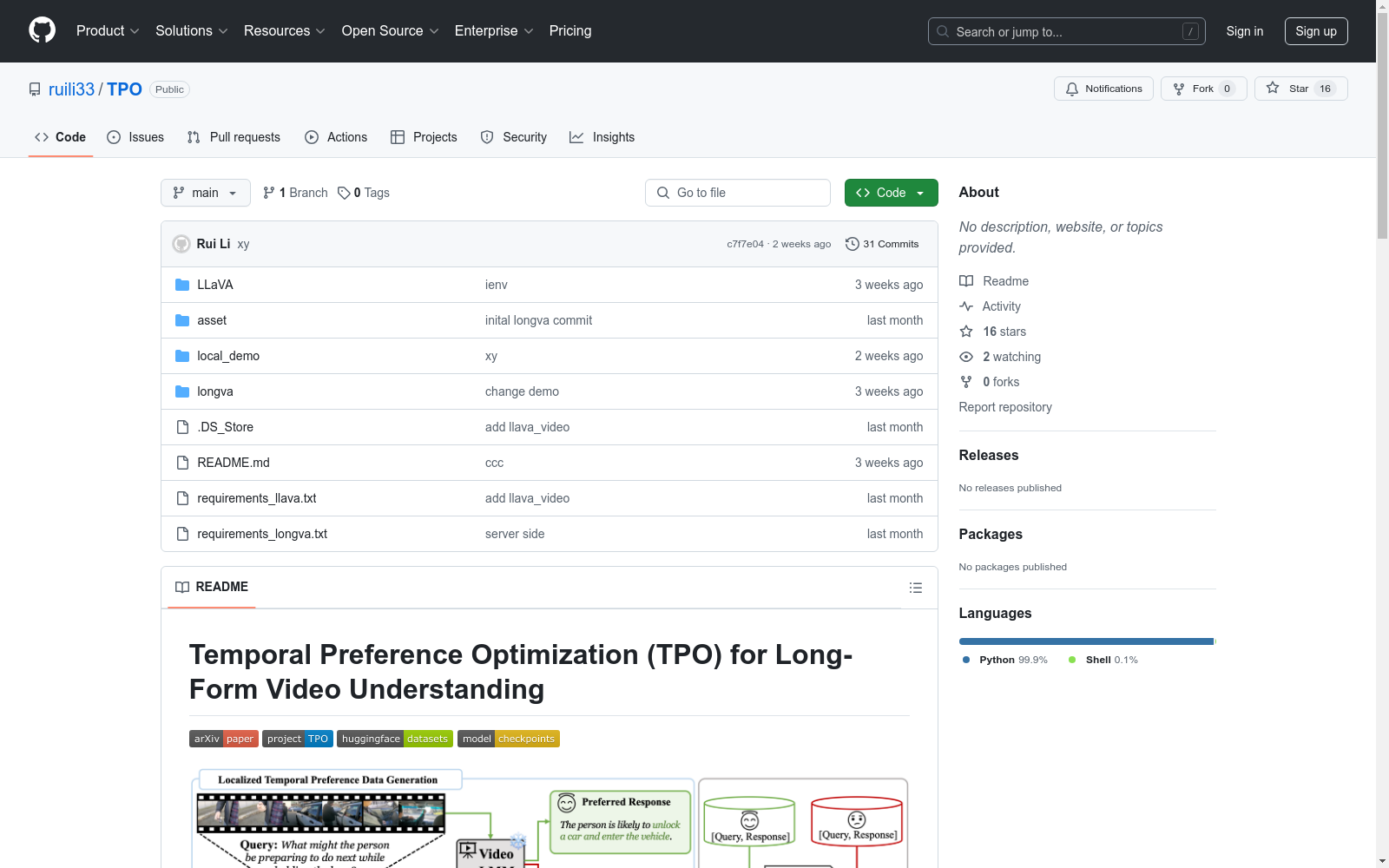Switch to the Insights tab
This screenshot has width=1389, height=868.
coord(602,137)
